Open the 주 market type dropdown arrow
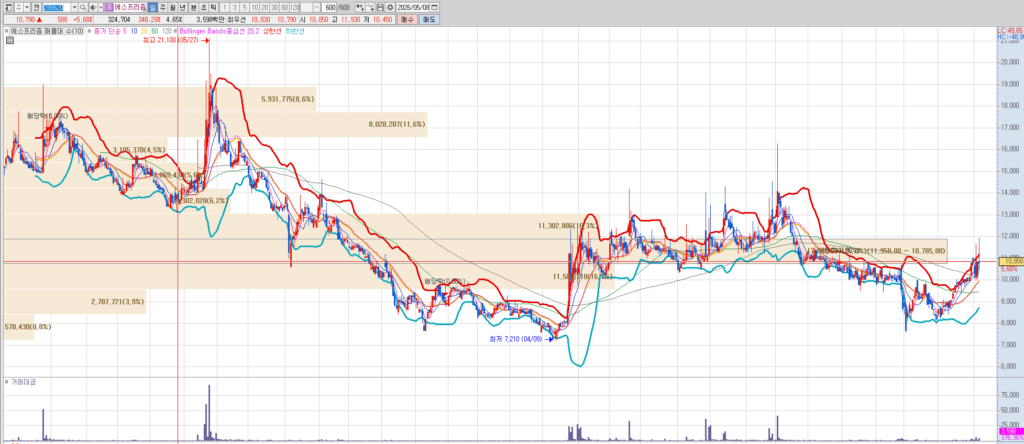The height and width of the screenshot is (444, 1024). click(27, 7)
